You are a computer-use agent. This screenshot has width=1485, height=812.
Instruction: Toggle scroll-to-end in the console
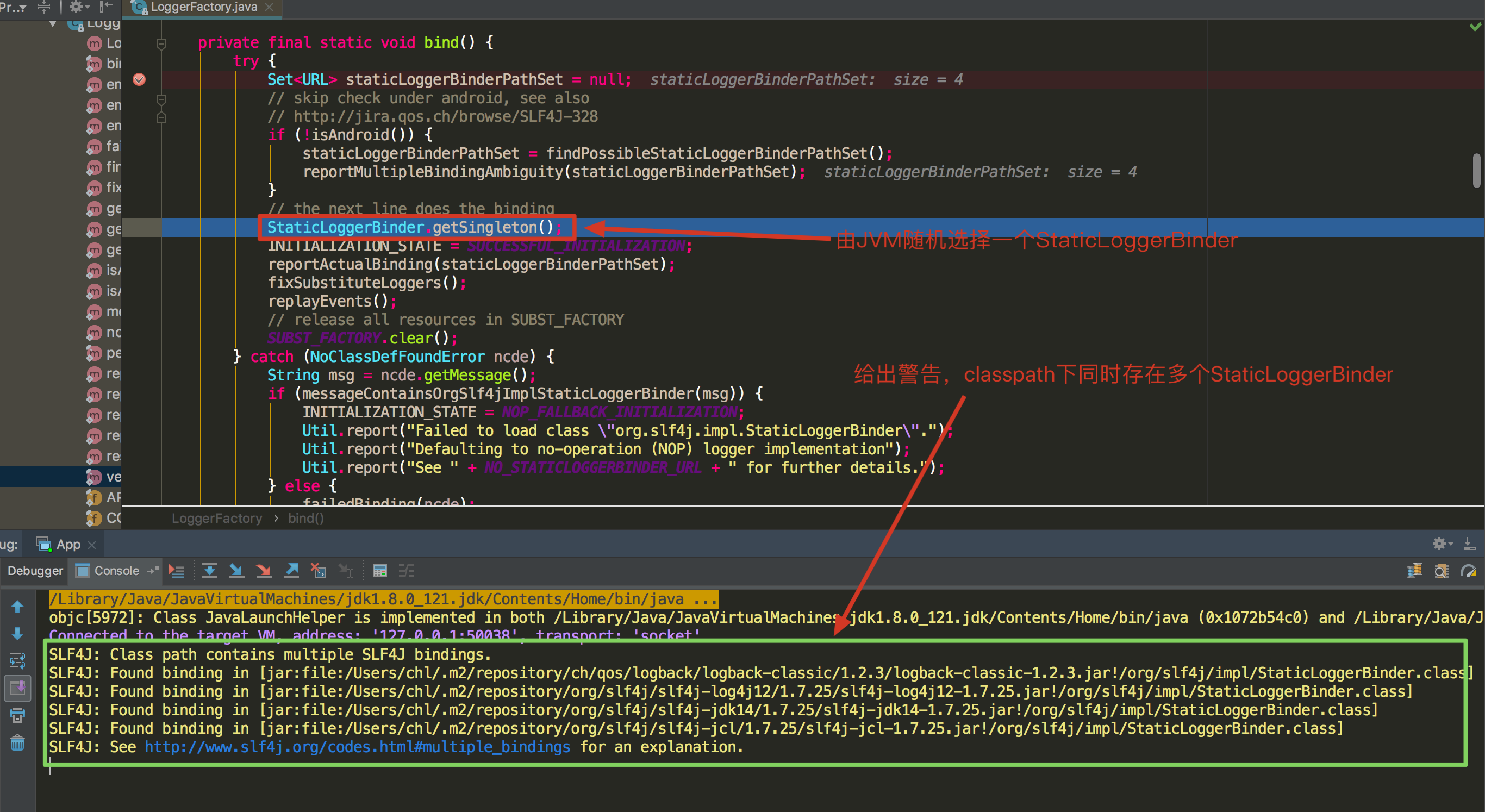click(x=17, y=688)
